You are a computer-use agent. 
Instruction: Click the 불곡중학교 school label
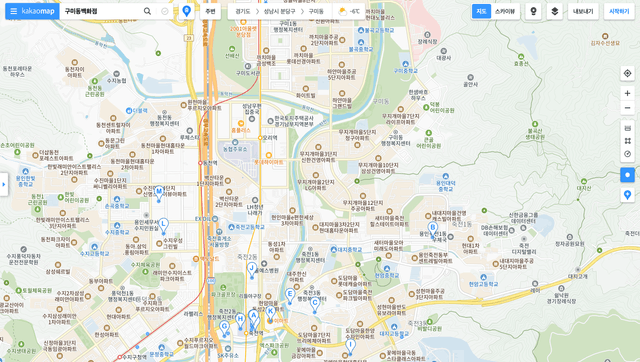[x=361, y=49]
